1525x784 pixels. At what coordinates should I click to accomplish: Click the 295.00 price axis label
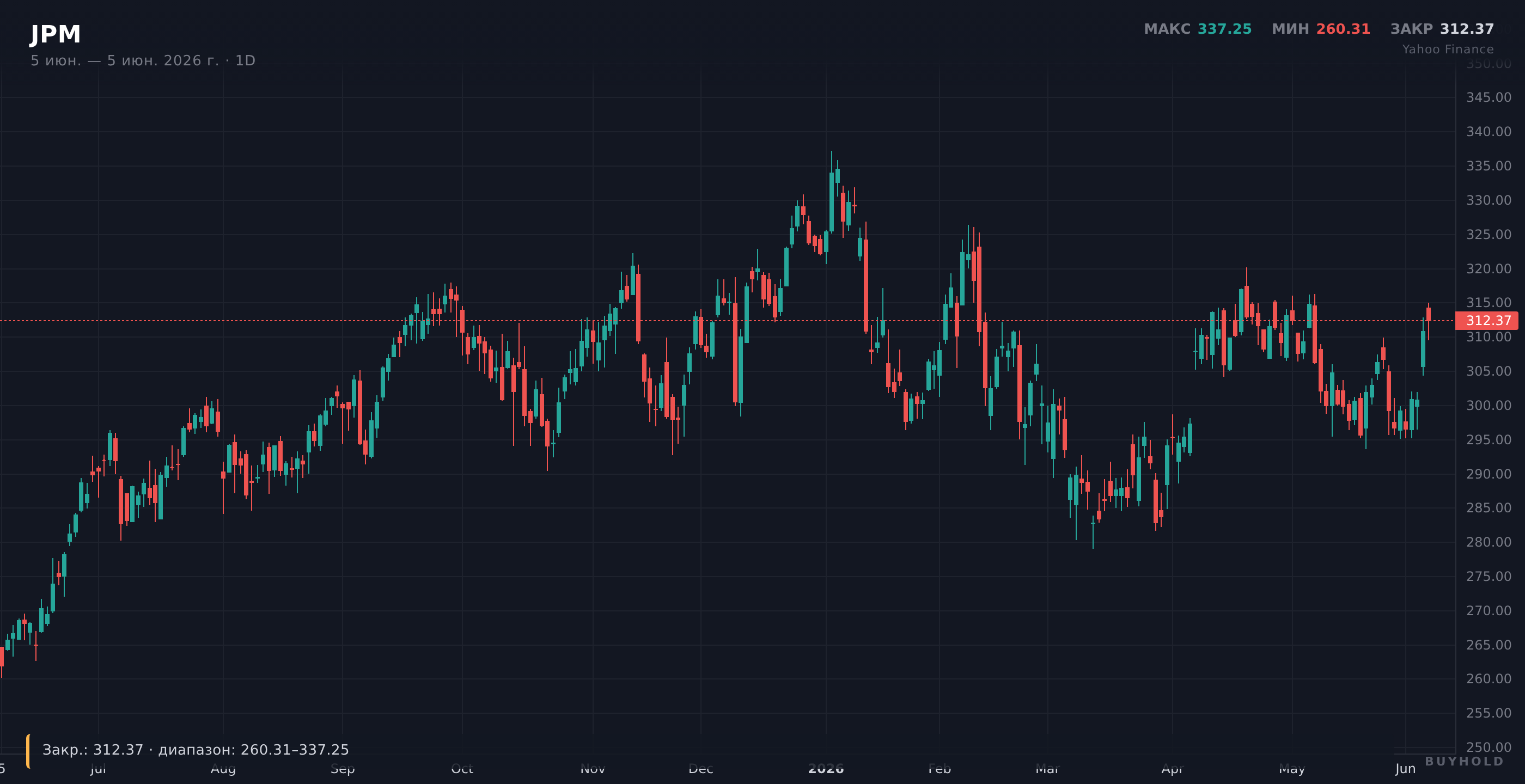coord(1489,439)
